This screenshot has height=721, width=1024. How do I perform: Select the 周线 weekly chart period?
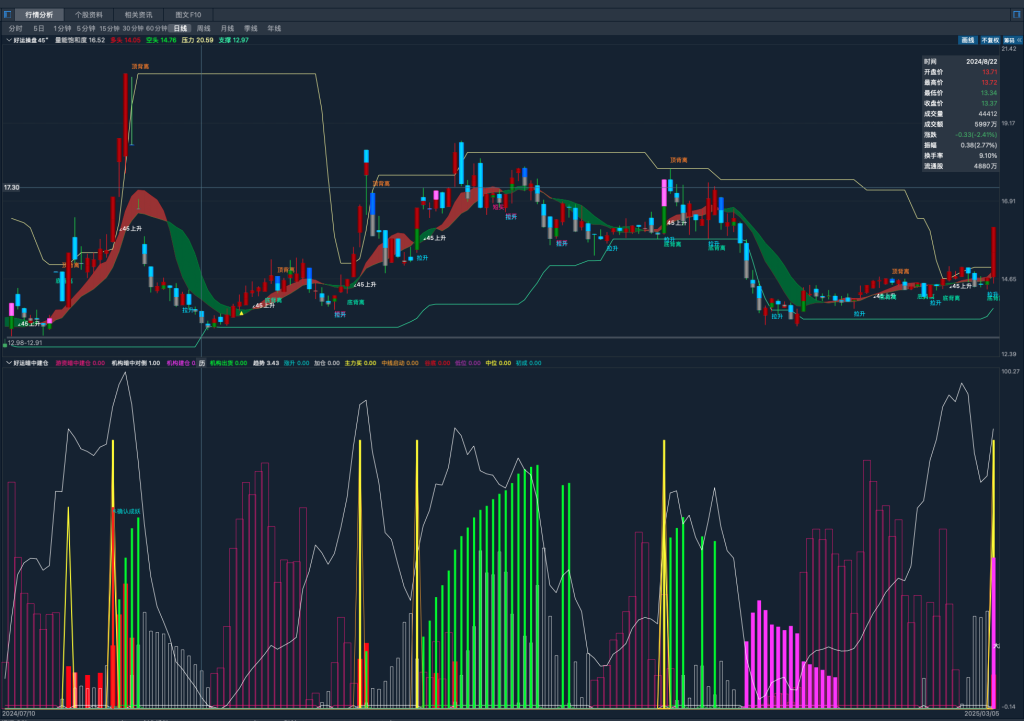tap(204, 28)
